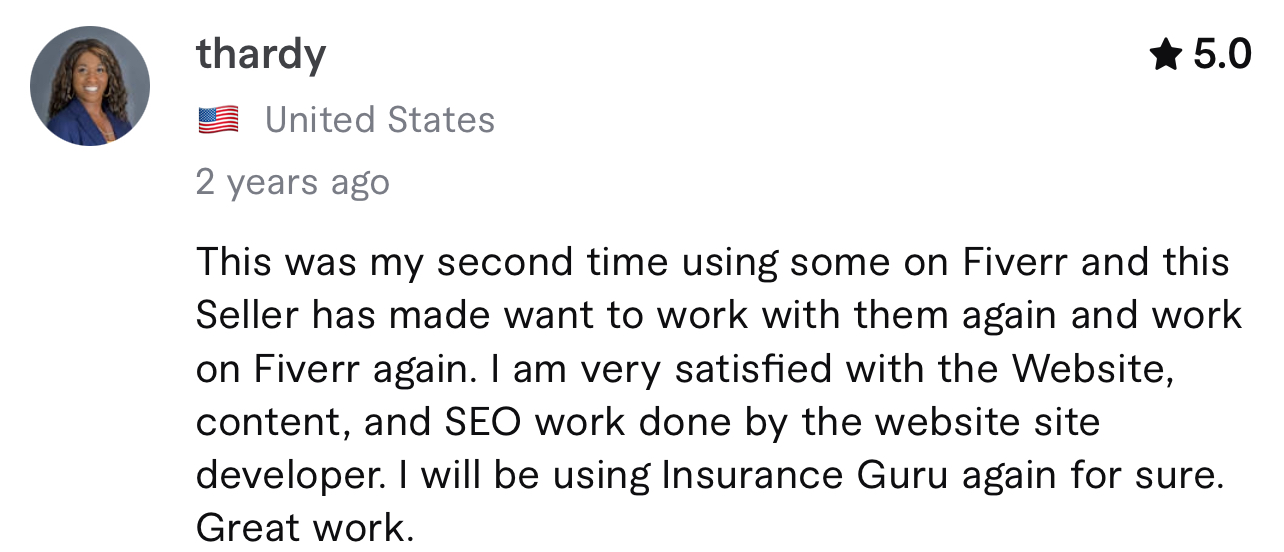This screenshot has width=1284, height=552.
Task: Click the black star rating icon
Action: 1166,55
